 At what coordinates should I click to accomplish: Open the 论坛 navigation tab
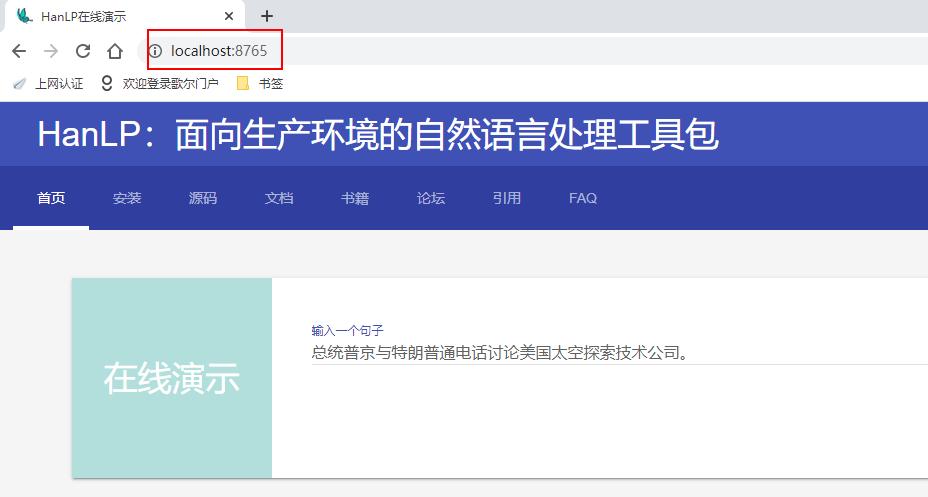tap(431, 198)
